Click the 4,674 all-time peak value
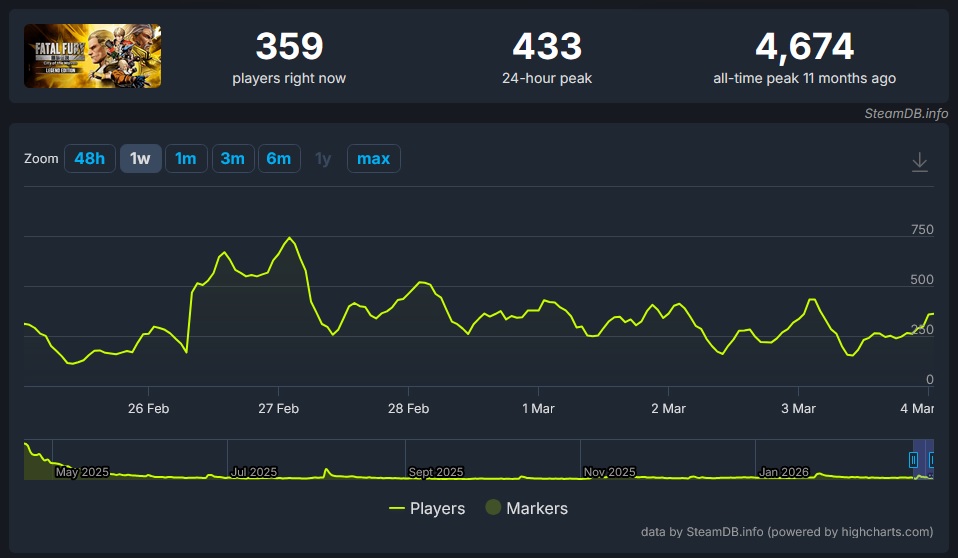The width and height of the screenshot is (958, 558). [x=804, y=46]
